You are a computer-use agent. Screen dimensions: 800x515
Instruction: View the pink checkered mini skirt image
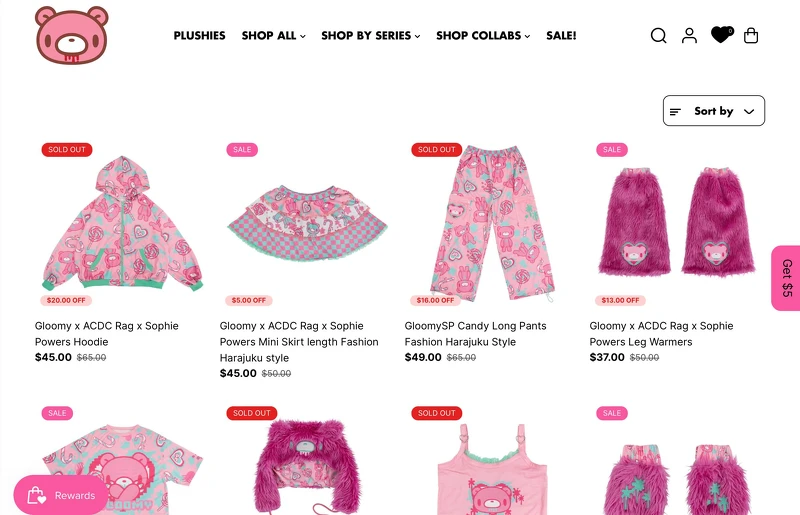click(x=307, y=224)
